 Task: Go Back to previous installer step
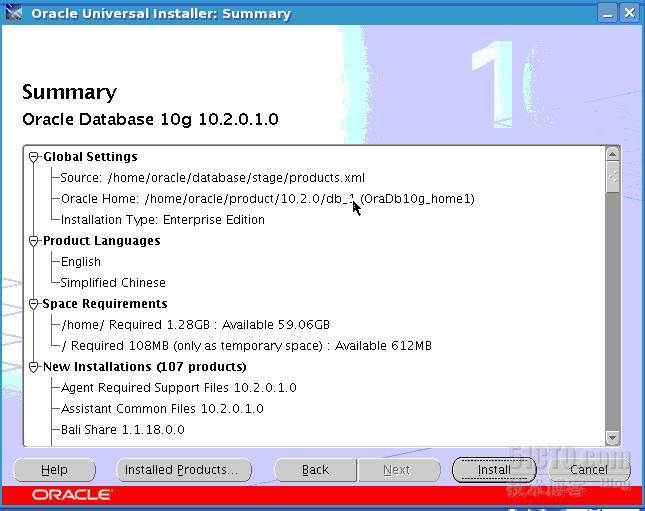pyautogui.click(x=315, y=470)
